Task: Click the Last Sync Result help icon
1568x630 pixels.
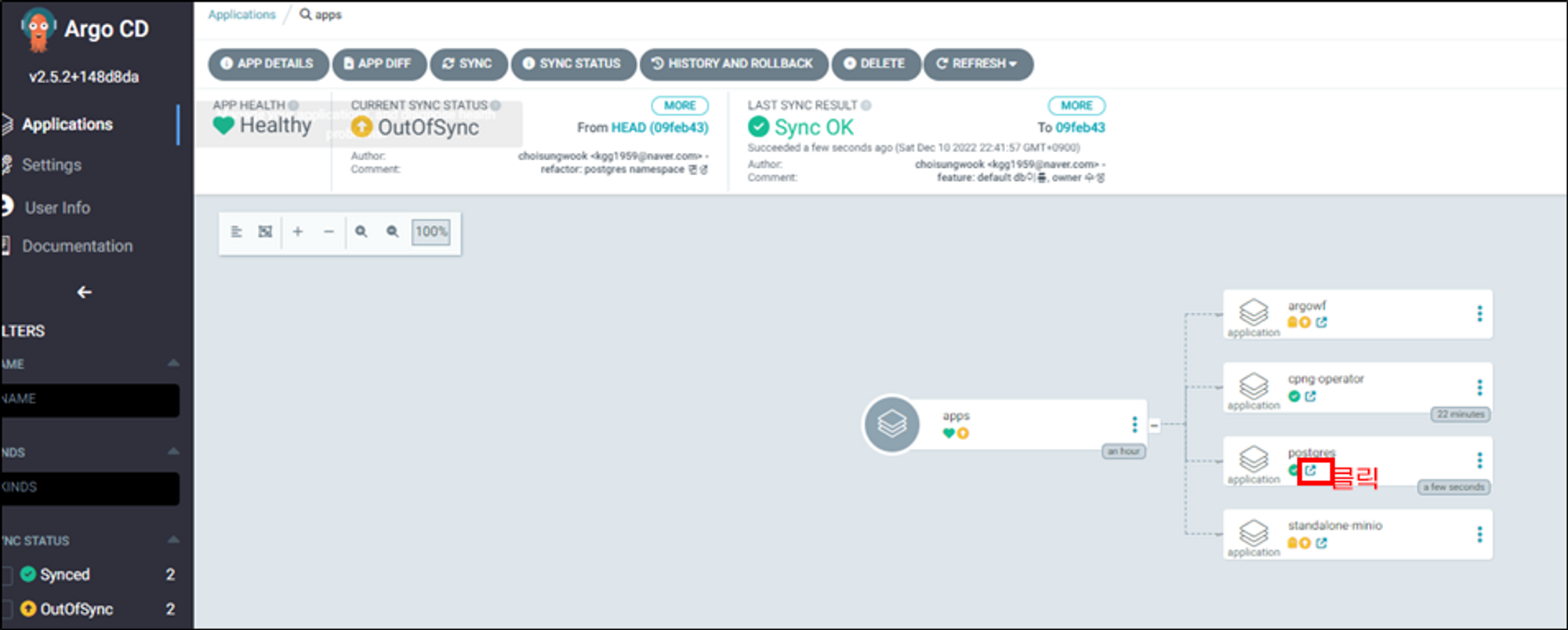Action: pyautogui.click(x=866, y=105)
